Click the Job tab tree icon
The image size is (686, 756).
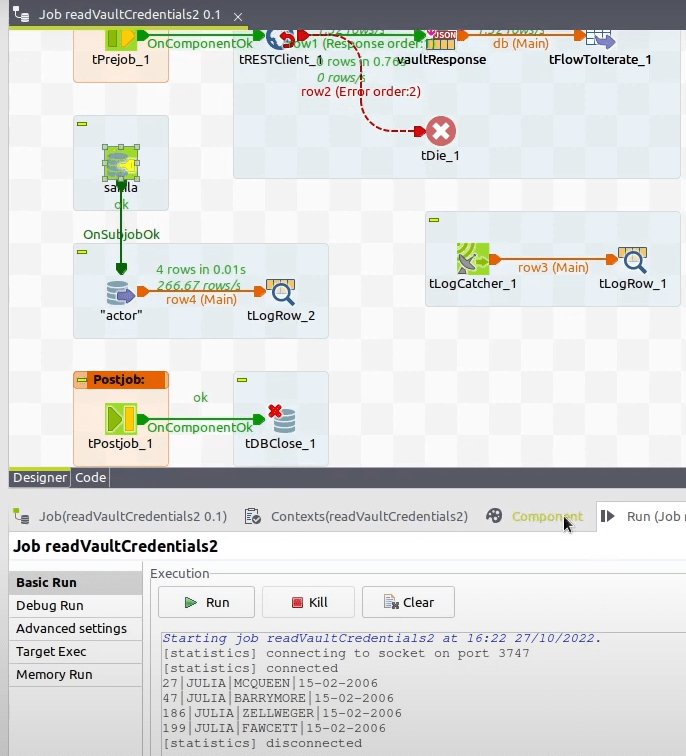pyautogui.click(x=21, y=516)
